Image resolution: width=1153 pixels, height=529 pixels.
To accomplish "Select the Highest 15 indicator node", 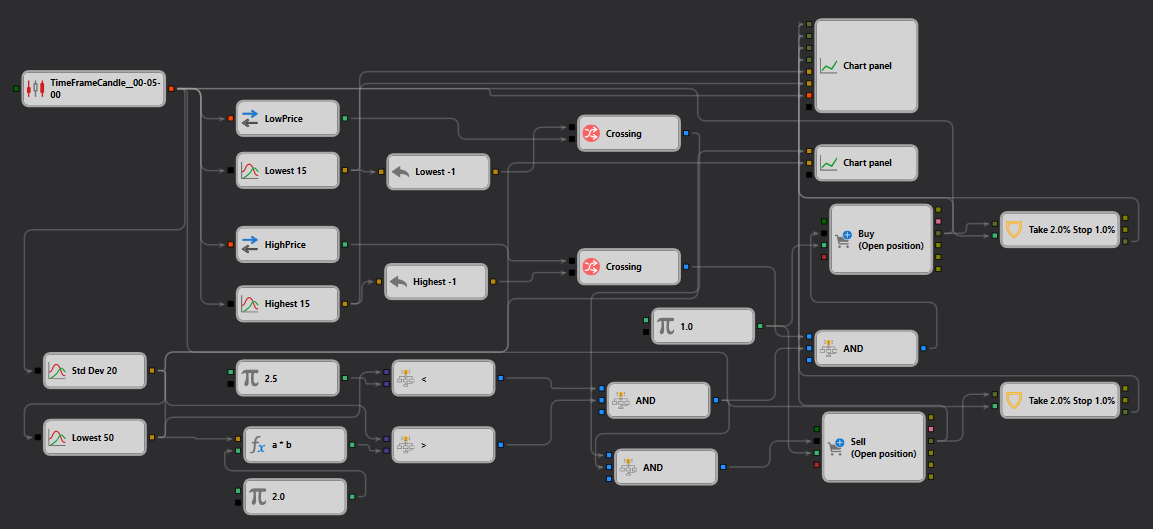I will click(288, 304).
